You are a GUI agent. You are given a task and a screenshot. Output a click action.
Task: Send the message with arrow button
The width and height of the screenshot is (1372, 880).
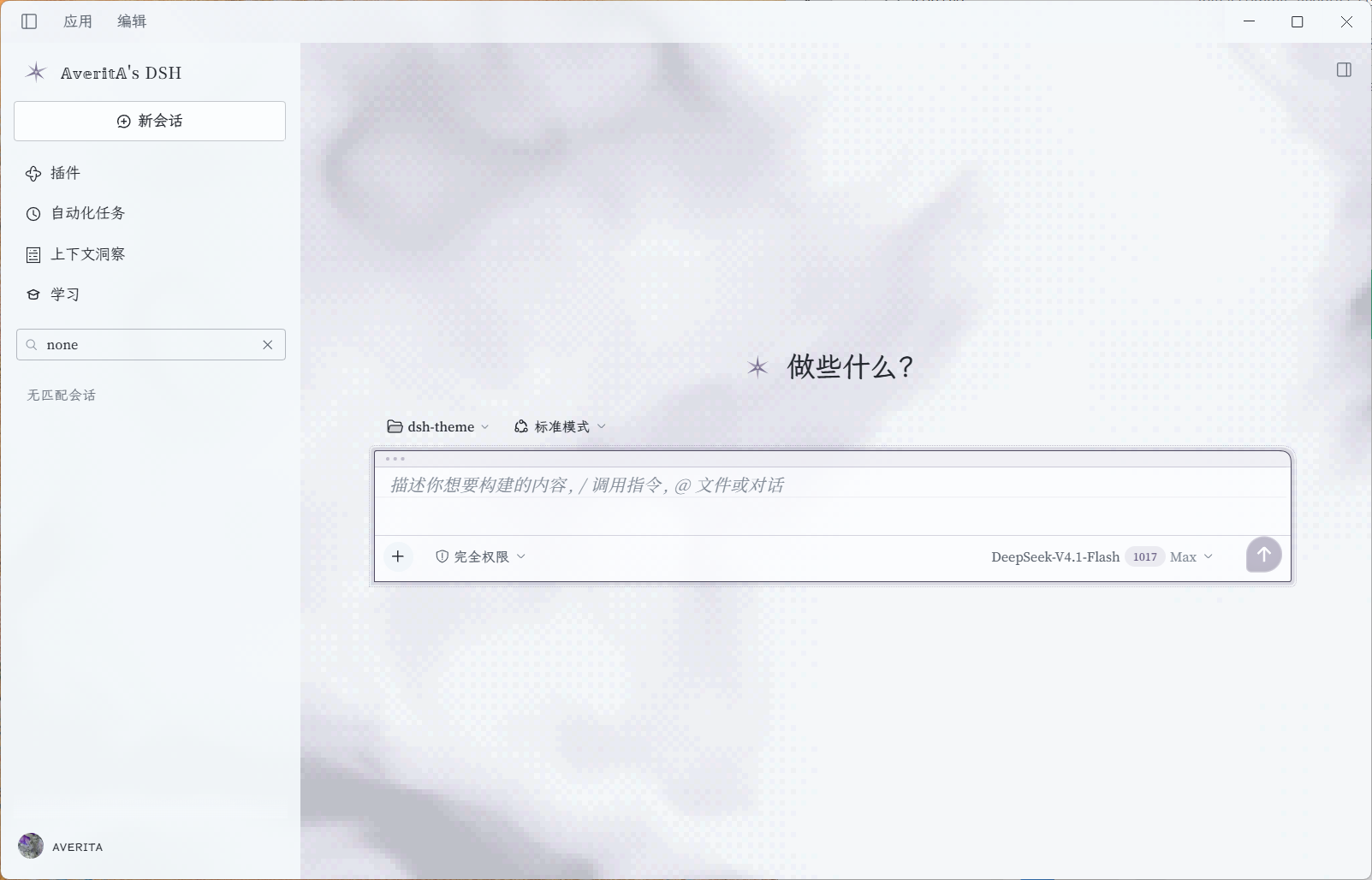tap(1264, 555)
